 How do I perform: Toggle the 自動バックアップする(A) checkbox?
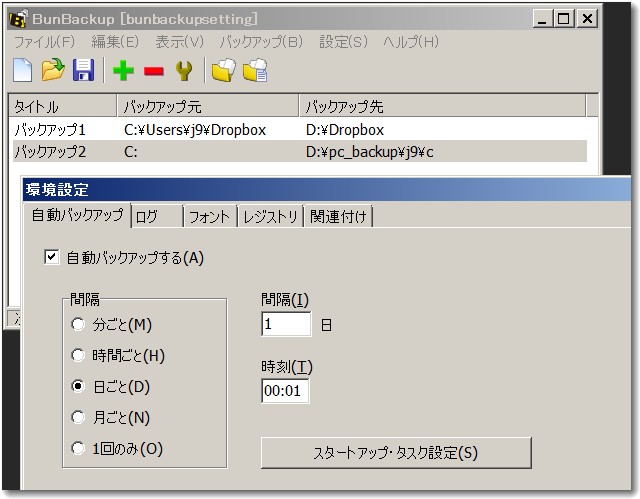click(52, 258)
